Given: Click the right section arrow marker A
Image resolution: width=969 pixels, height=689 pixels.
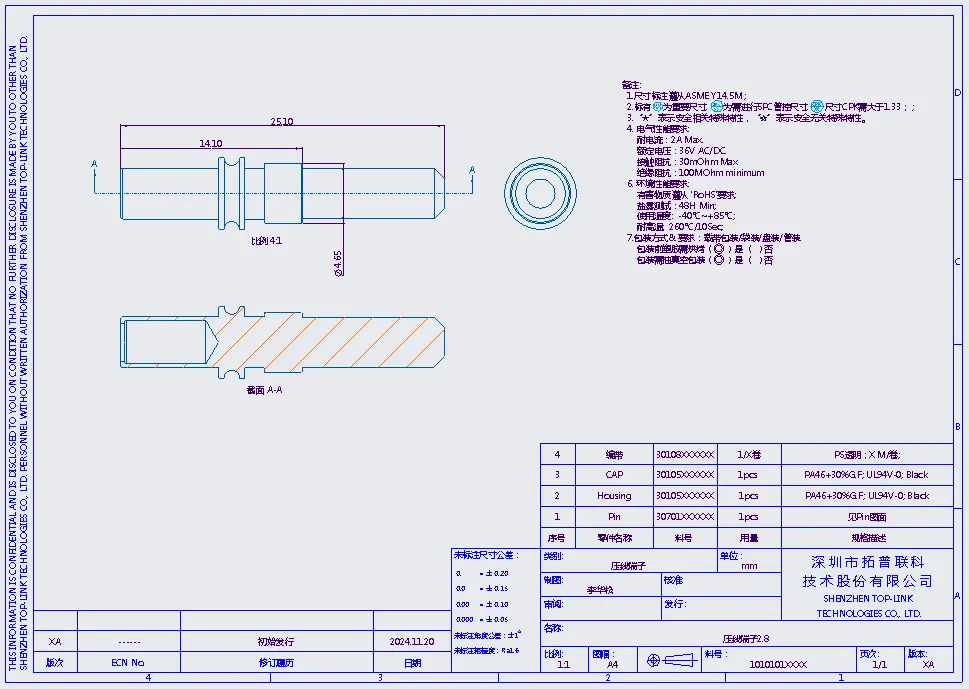Looking at the screenshot, I should pos(472,170).
